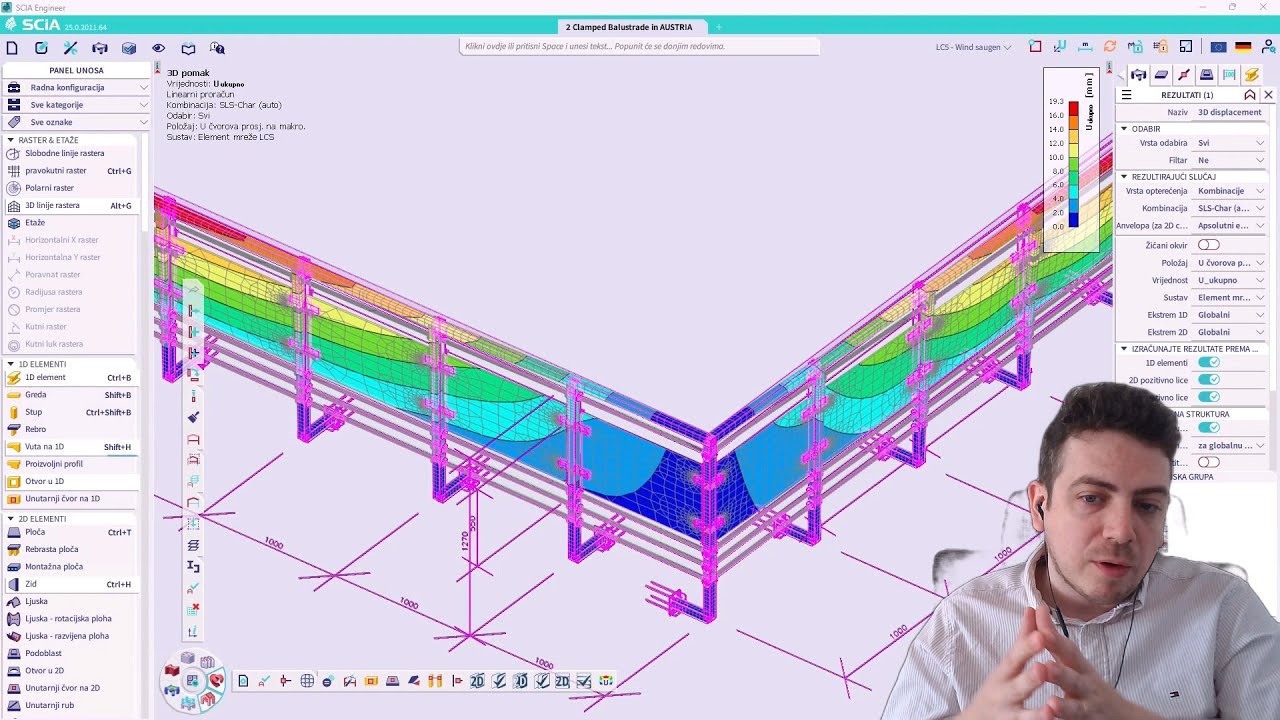Click the open book help icon
This screenshot has width=1280, height=720.
[188, 48]
